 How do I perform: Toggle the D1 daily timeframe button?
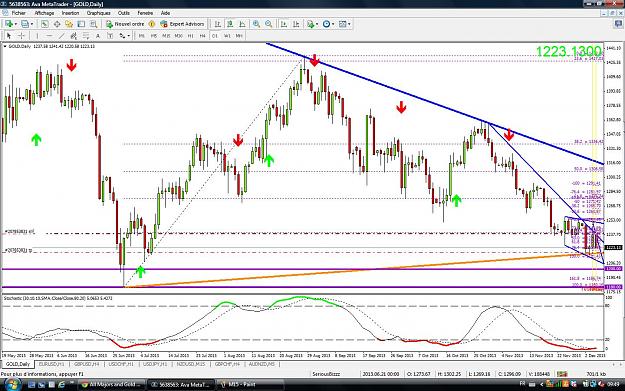[215, 36]
